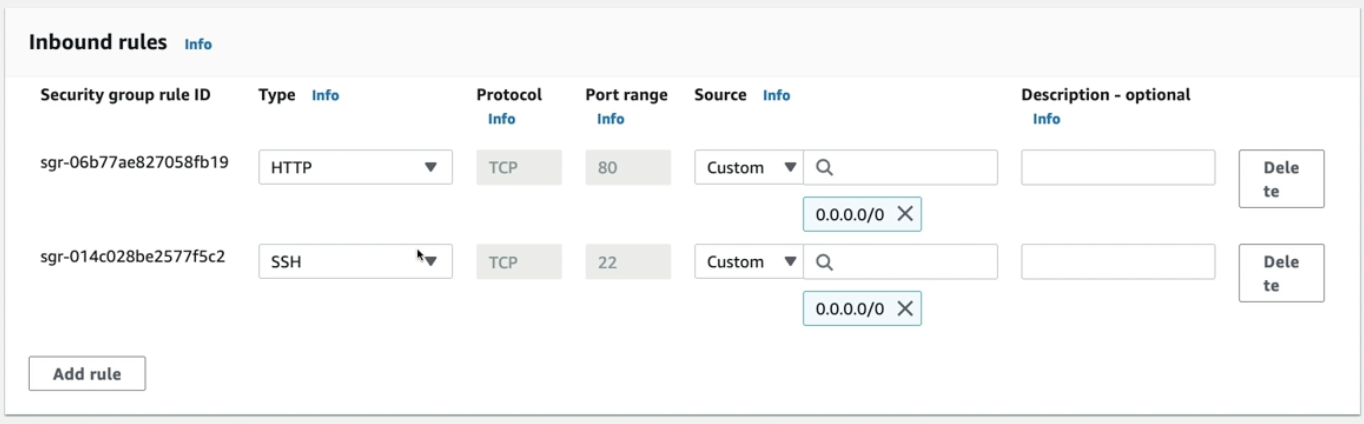Image resolution: width=1364 pixels, height=424 pixels.
Task: Expand Custom source dropdown for HTTP rule
Action: [x=749, y=168]
